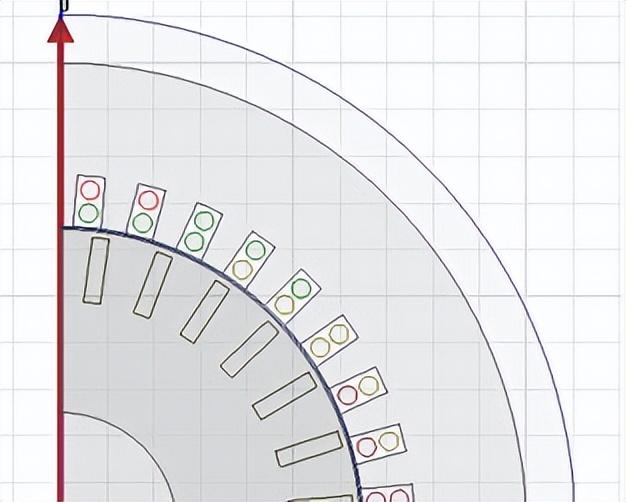Select red coil in seventh stator slot from the axis
The image size is (626, 502).
click(x=347, y=395)
